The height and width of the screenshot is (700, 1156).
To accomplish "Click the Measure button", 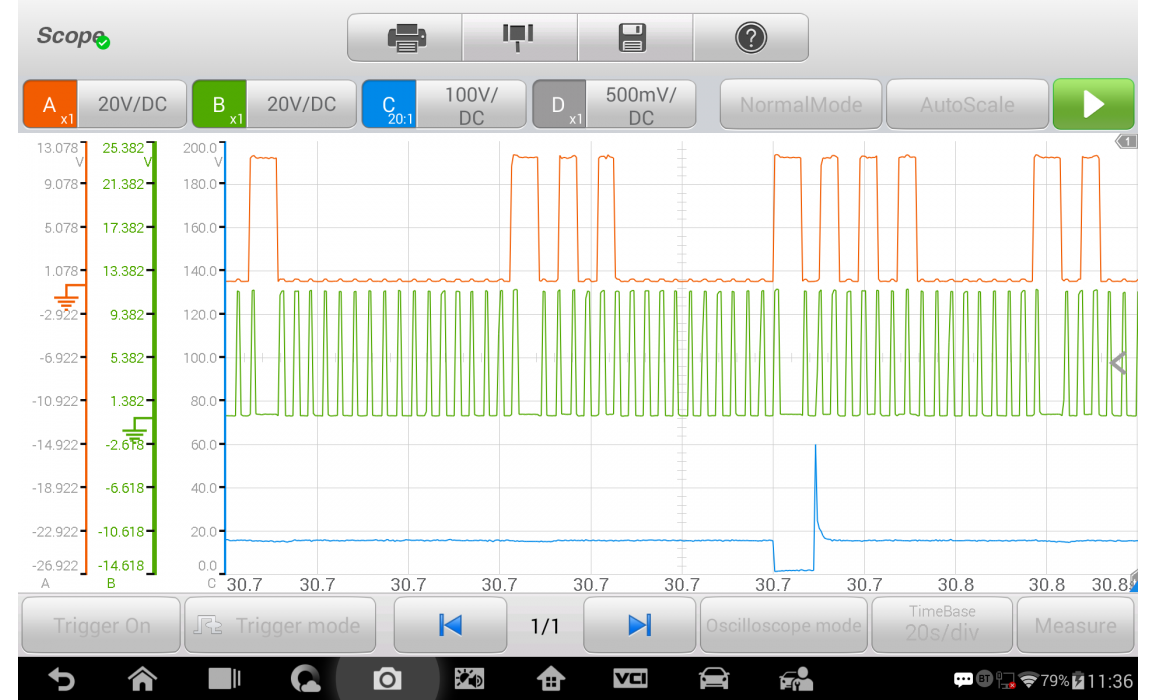I will (1075, 625).
